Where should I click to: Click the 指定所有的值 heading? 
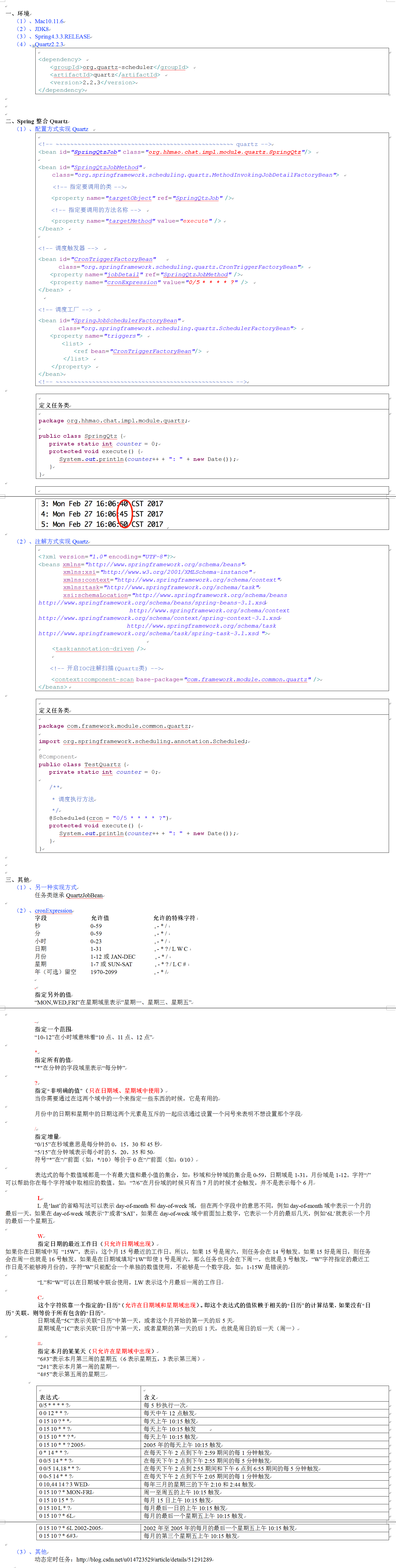pyautogui.click(x=53, y=1060)
